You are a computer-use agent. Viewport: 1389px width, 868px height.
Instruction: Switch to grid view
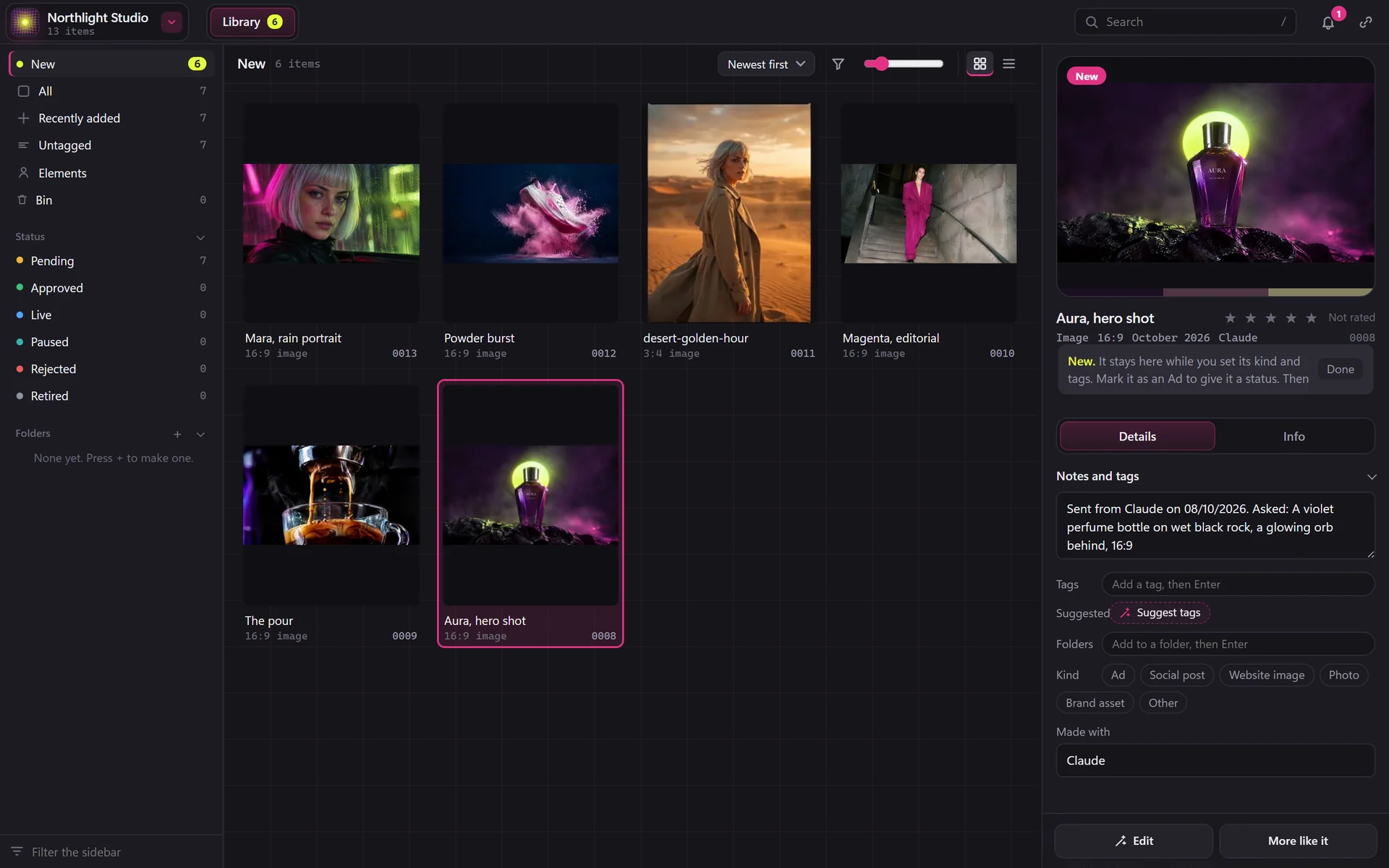[x=980, y=64]
